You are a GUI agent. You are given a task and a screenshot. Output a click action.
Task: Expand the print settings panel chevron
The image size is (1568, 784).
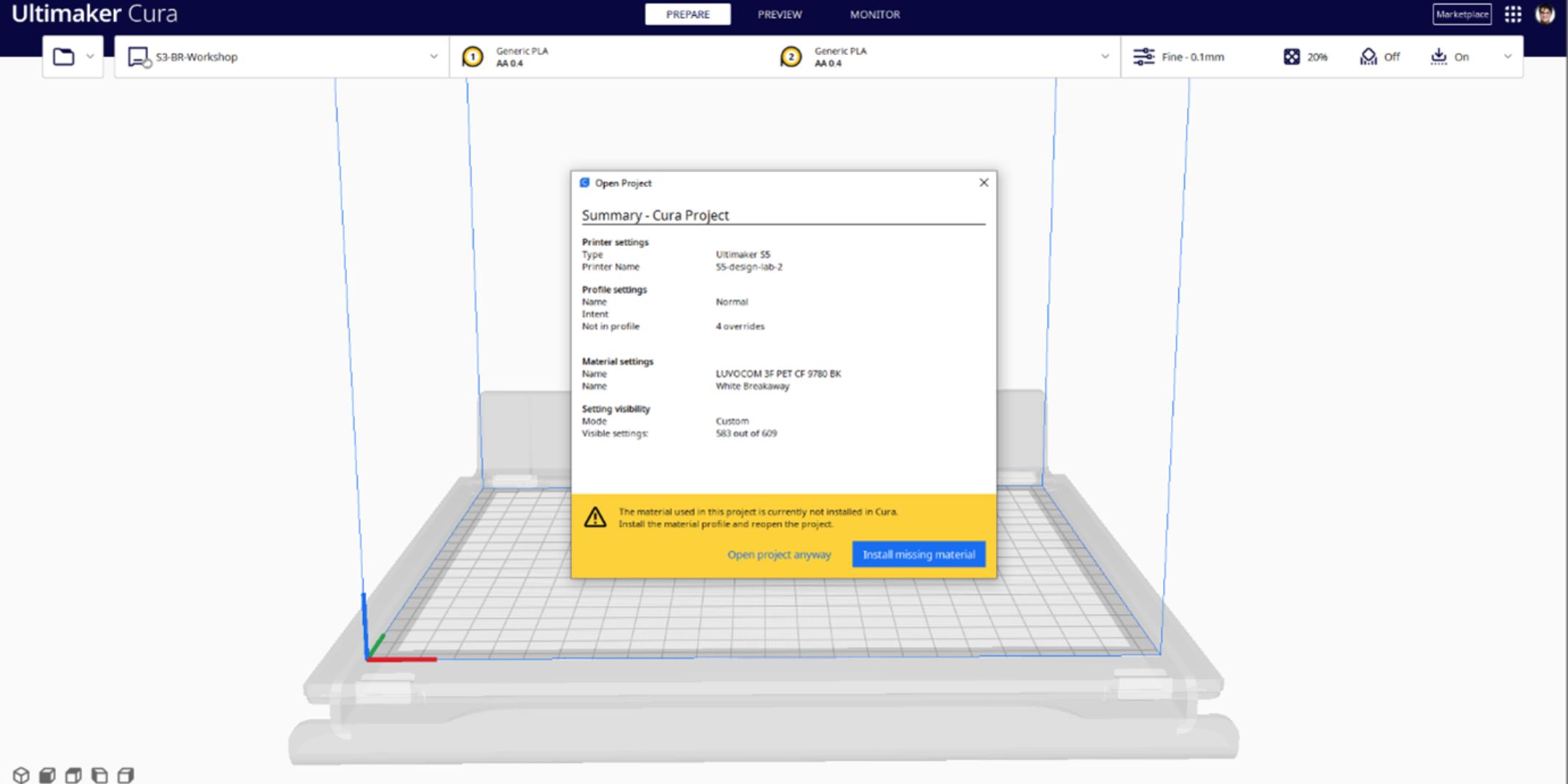point(1508,57)
